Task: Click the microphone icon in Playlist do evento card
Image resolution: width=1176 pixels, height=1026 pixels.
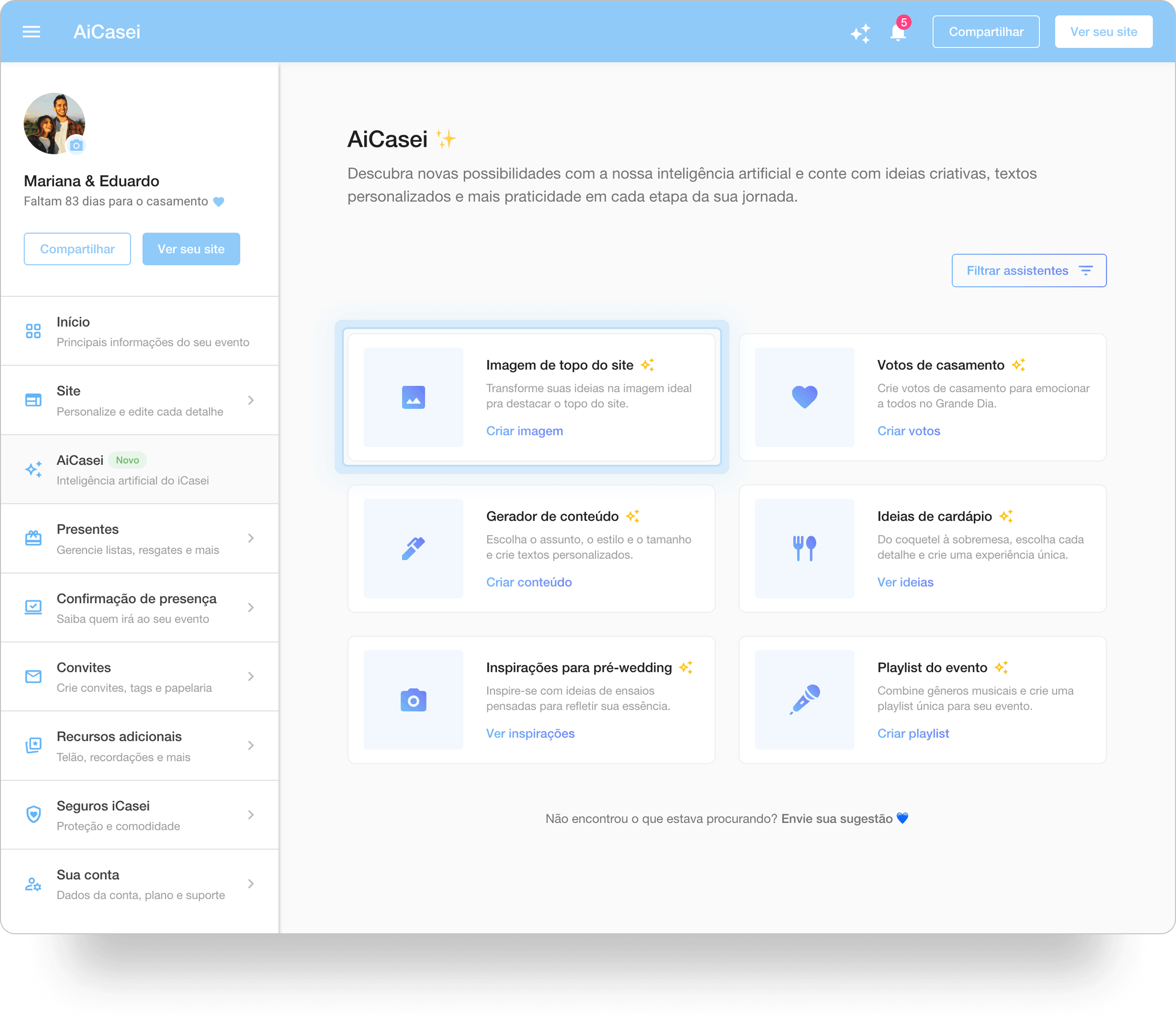Action: [804, 700]
